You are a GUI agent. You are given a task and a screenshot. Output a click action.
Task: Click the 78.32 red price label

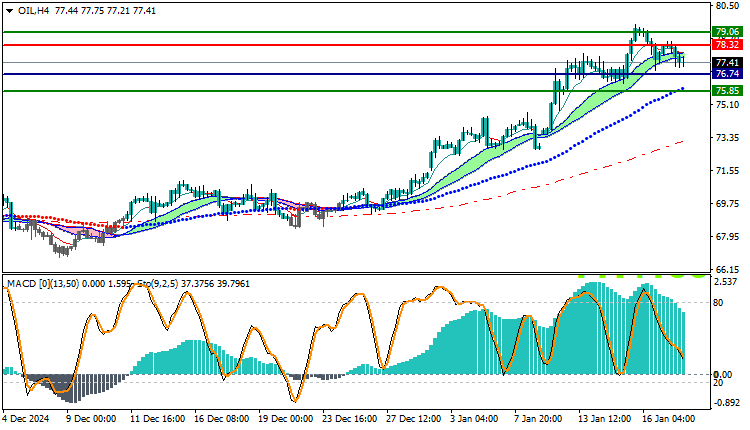727,45
